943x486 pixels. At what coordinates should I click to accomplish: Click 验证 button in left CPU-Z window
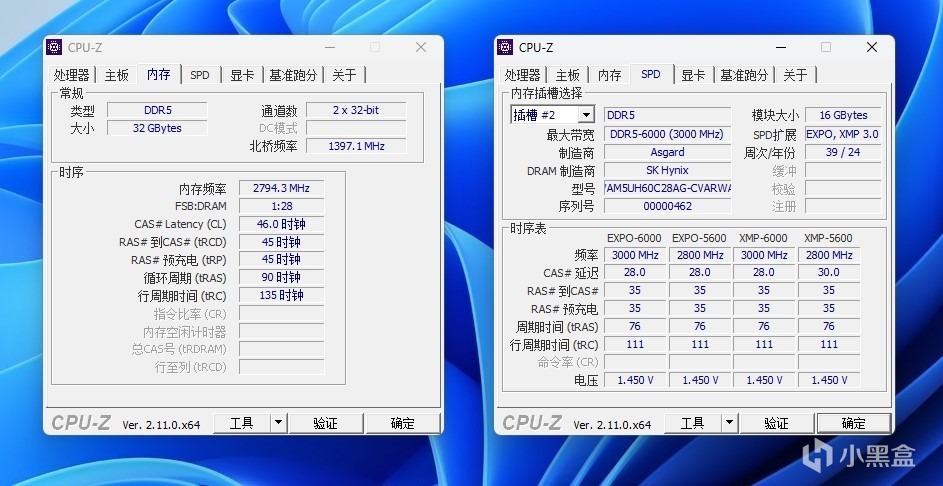pos(325,423)
